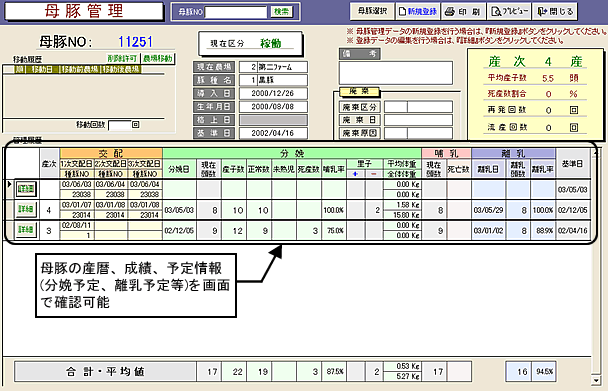This screenshot has width=608, height=391.
Task: Click the 哺乳 column group header
Action: [x=446, y=153]
